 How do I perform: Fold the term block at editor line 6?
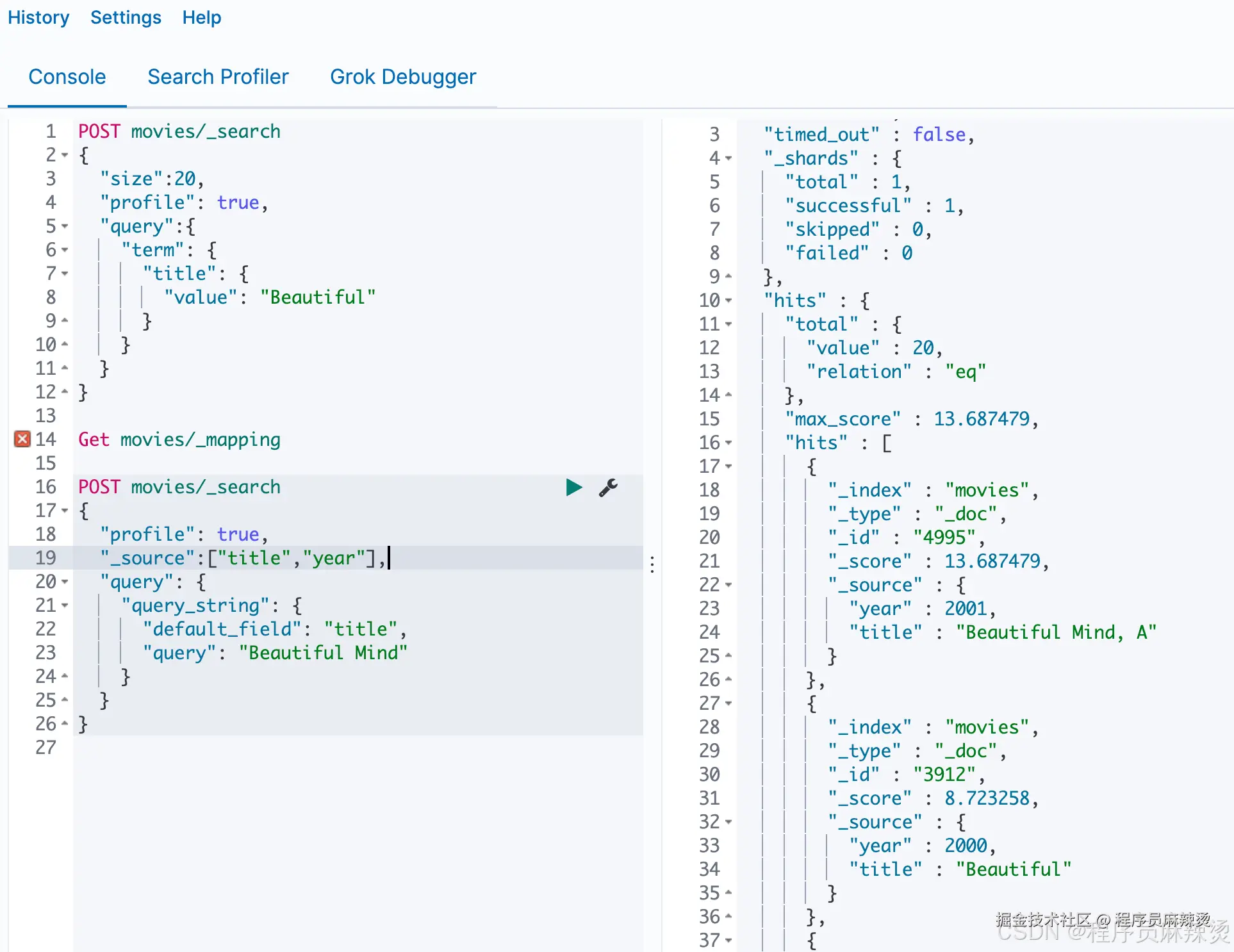[x=65, y=250]
